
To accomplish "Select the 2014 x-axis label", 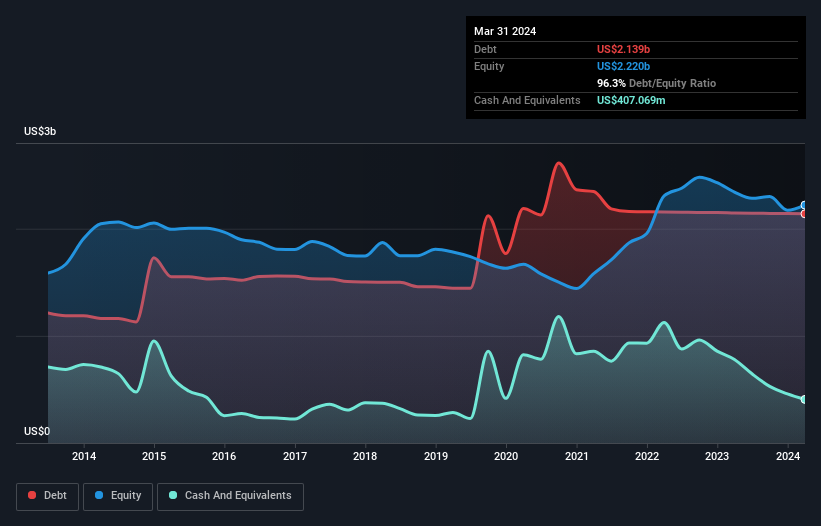I will coord(84,456).
